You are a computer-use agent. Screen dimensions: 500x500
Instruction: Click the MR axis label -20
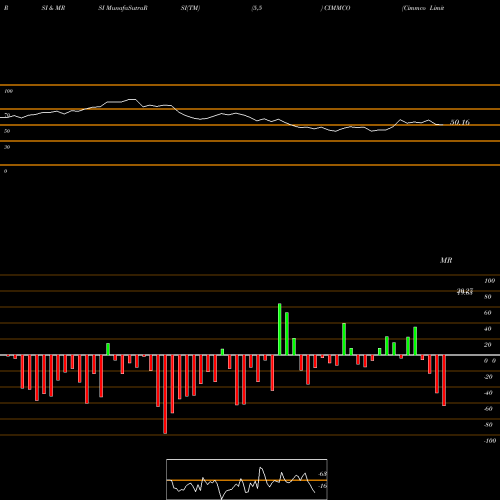pos(488,377)
